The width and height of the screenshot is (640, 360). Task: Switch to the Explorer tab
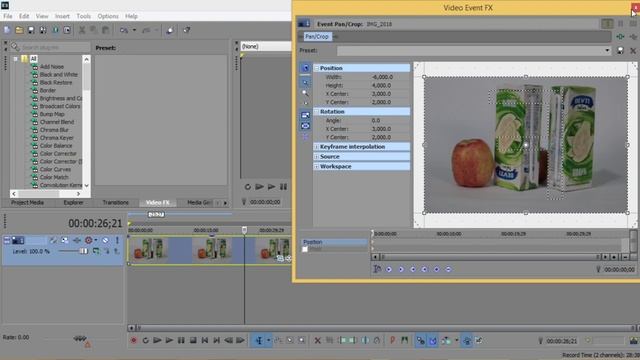pos(73,202)
